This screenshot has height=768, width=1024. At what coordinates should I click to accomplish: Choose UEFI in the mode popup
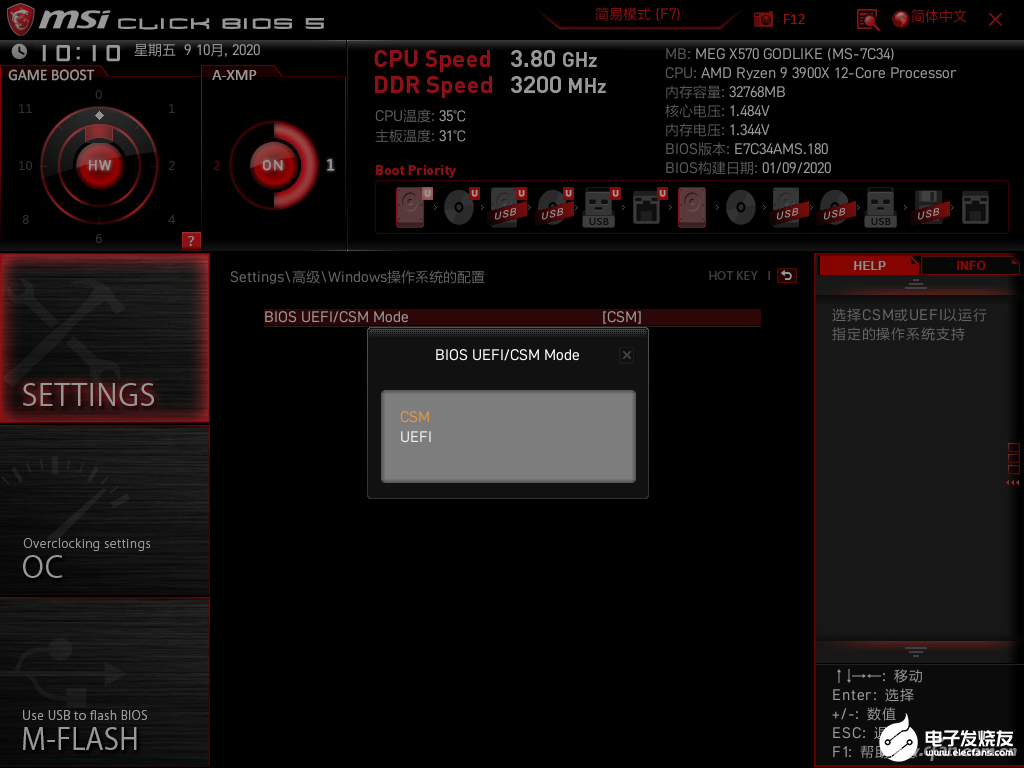tap(415, 437)
